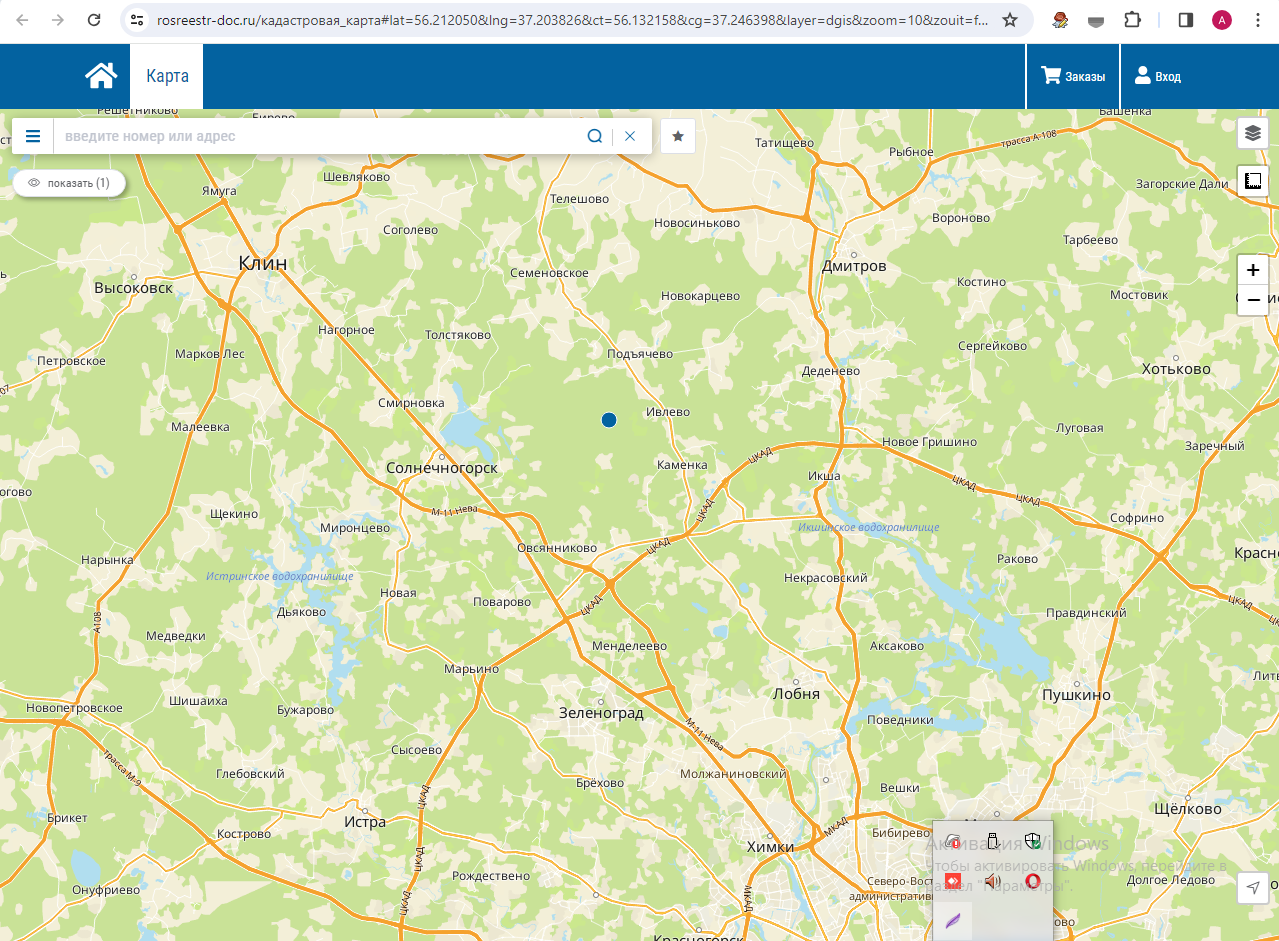Click the purple feather tray icon
1279x941 pixels.
[x=952, y=920]
